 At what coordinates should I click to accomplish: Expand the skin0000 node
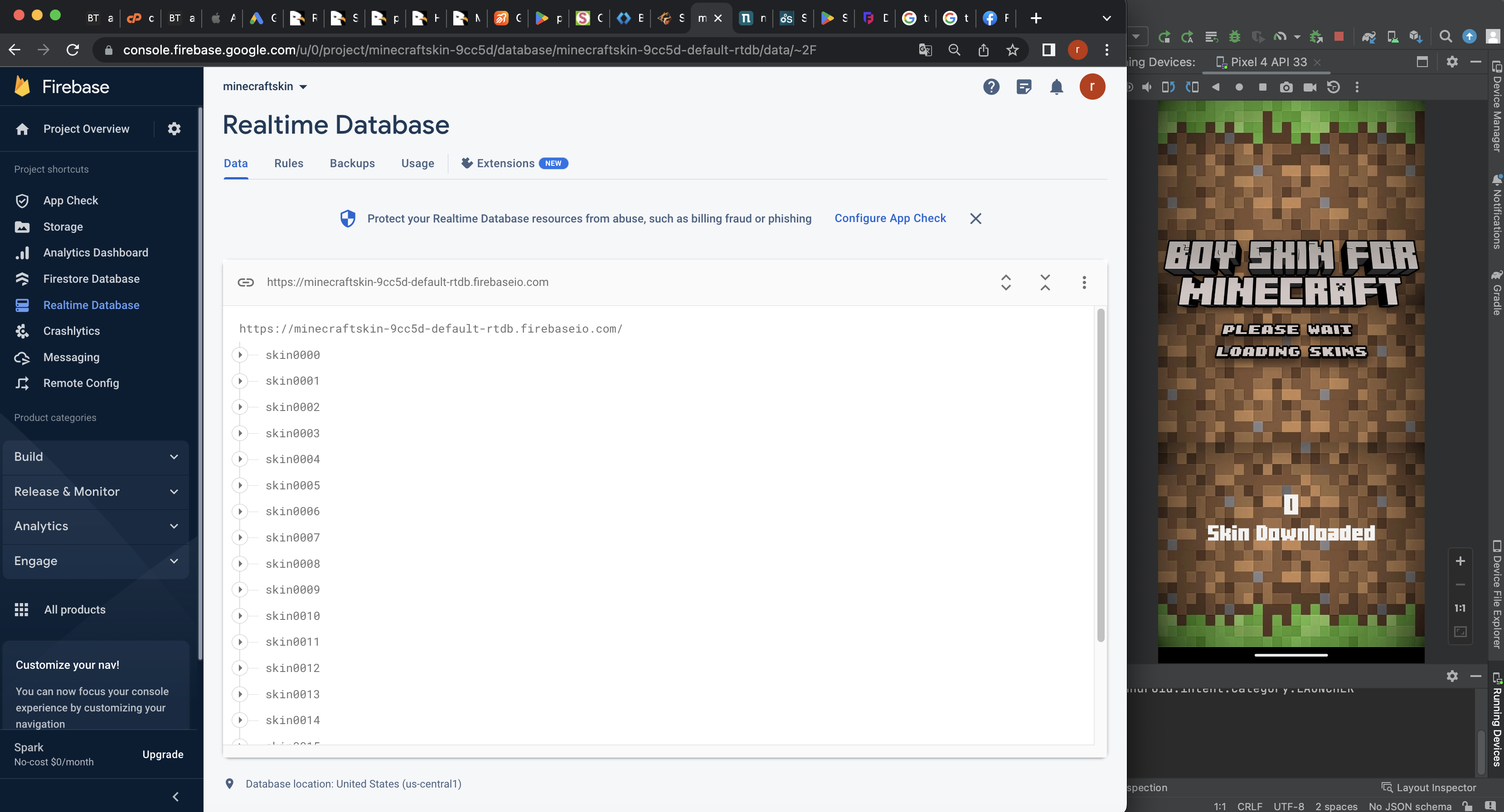(240, 355)
